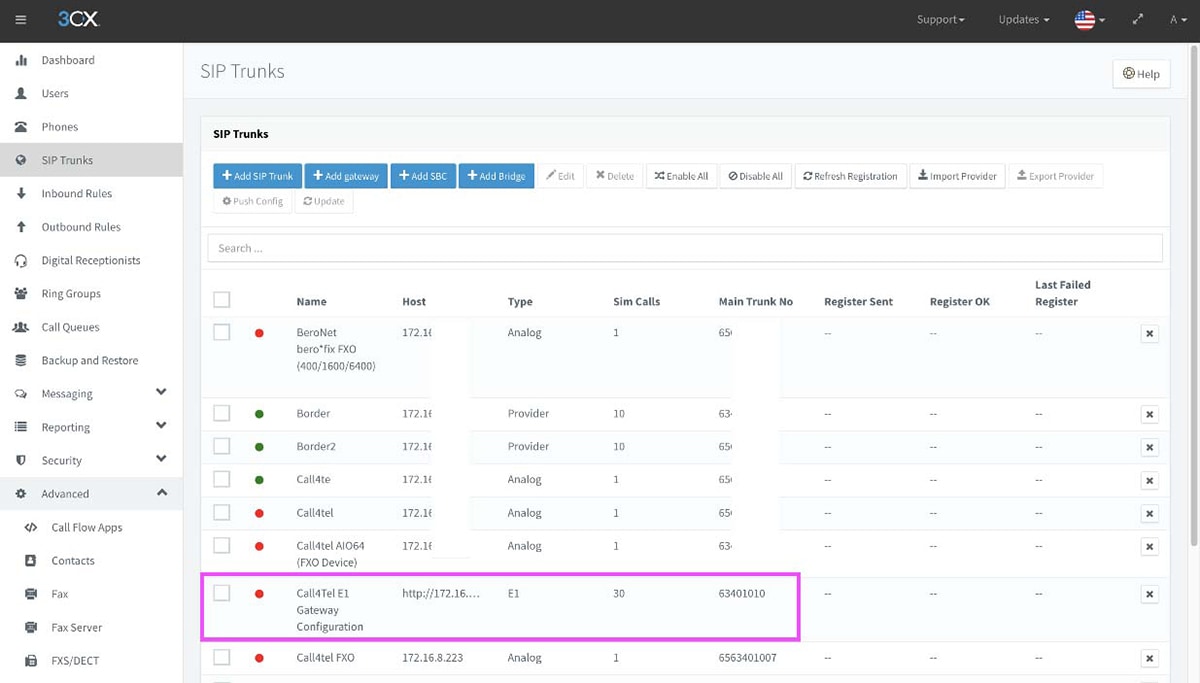Click the X icon on Border row

[1150, 414]
